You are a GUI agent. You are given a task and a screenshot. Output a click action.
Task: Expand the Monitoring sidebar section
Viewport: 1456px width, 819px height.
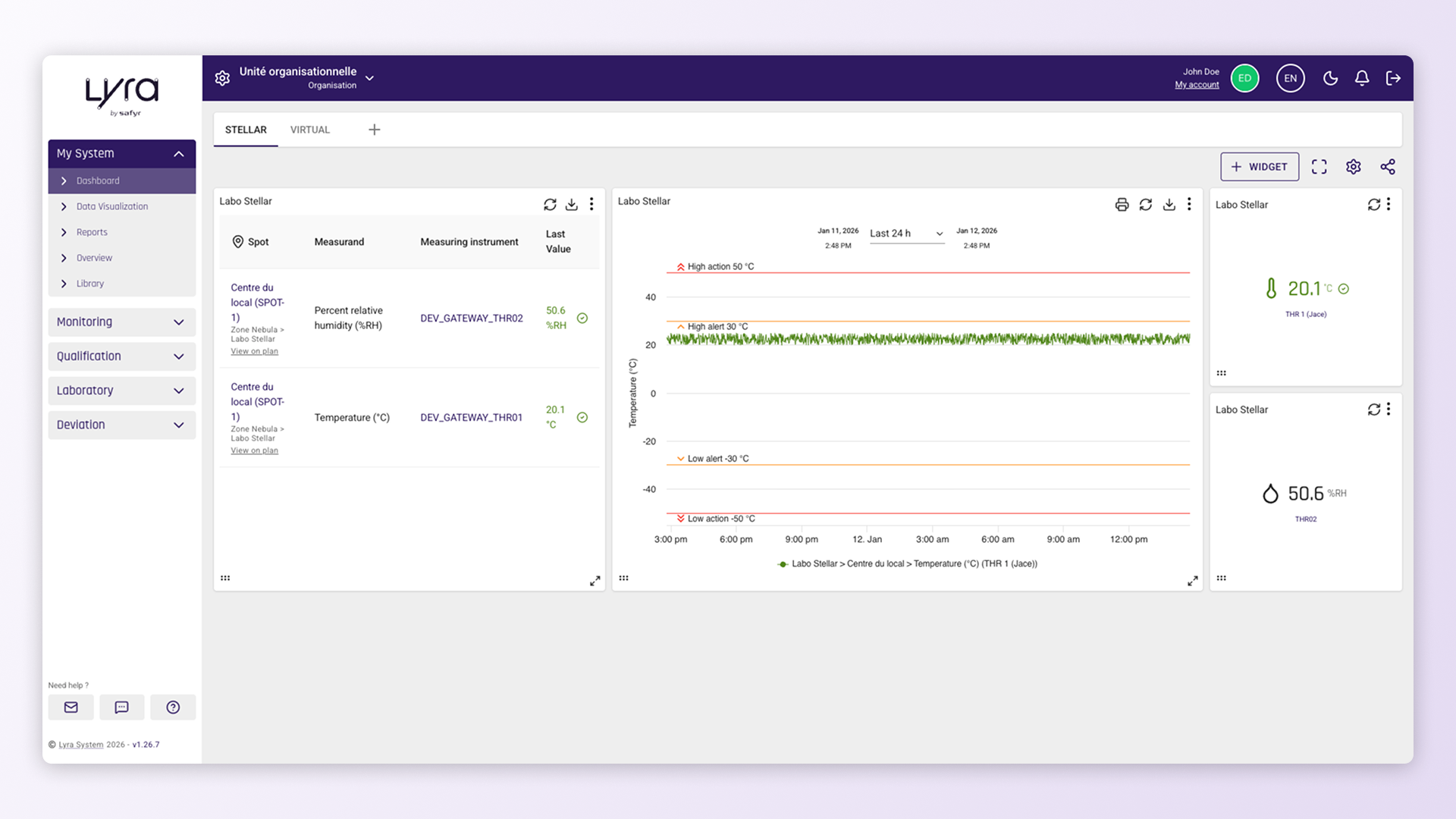[122, 322]
